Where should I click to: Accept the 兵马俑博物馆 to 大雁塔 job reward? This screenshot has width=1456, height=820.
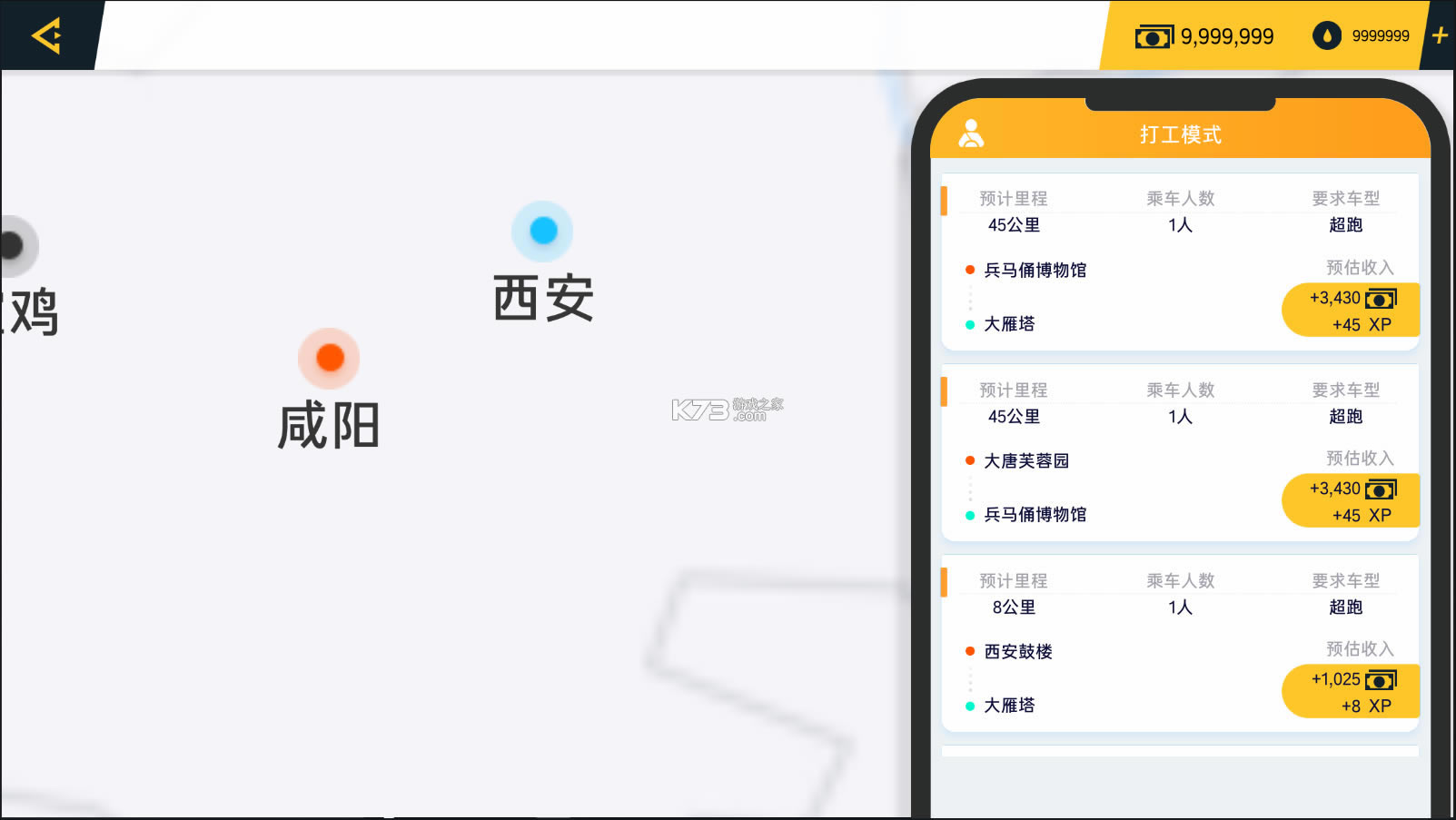[x=1351, y=311]
